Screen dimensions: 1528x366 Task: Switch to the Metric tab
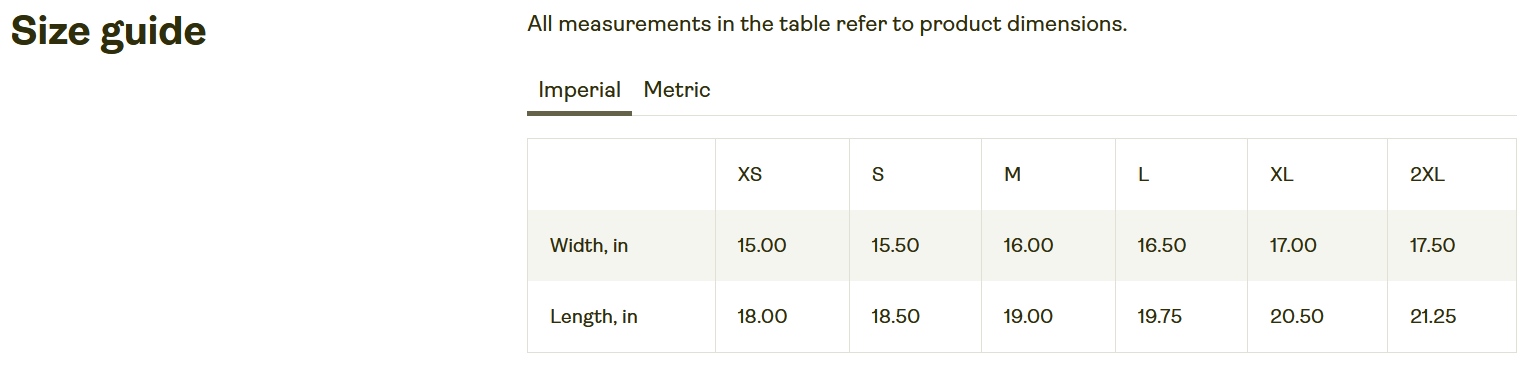tap(677, 90)
